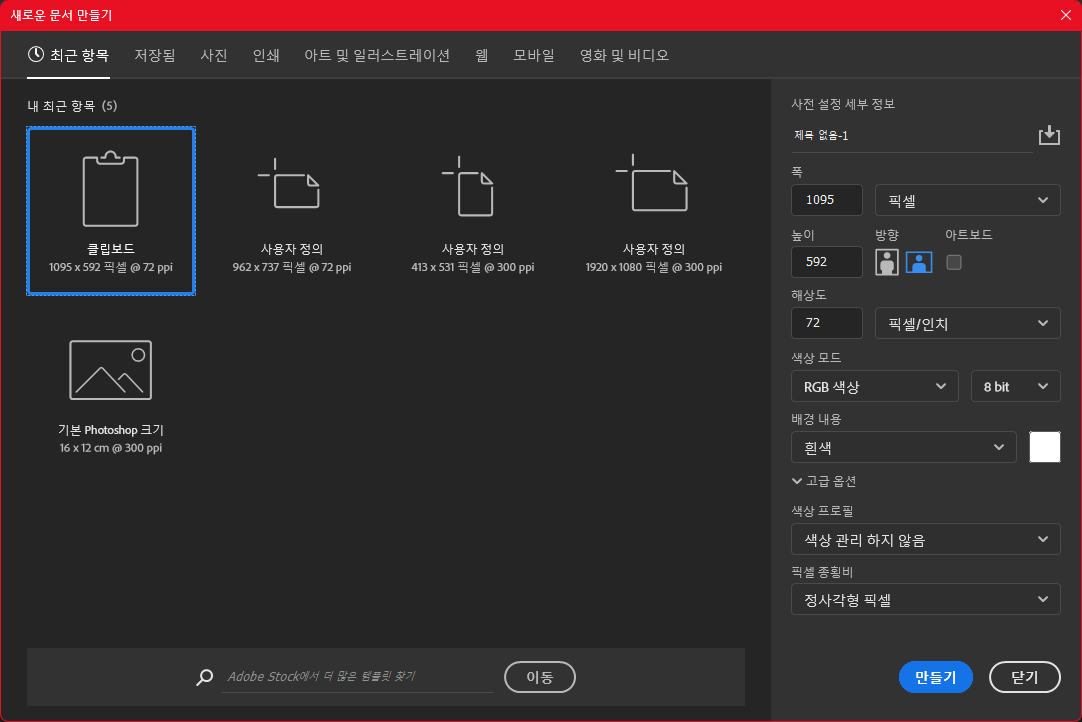Close the 새로운 문서 만들기 dialog with X
The image size is (1082, 722).
click(x=1065, y=15)
